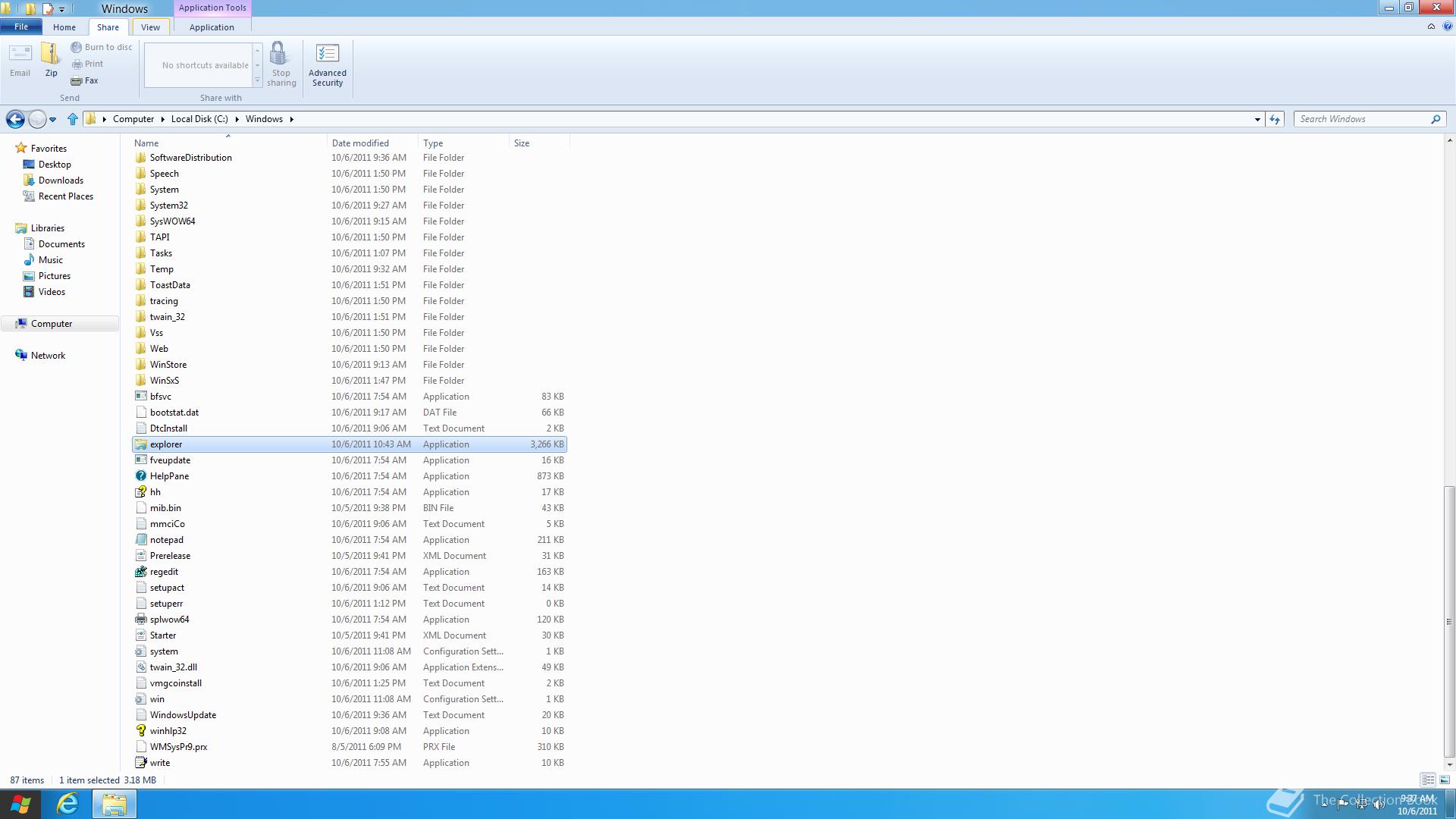Click the Share ribbon tab
Viewport: 1456px width, 819px height.
tap(107, 27)
